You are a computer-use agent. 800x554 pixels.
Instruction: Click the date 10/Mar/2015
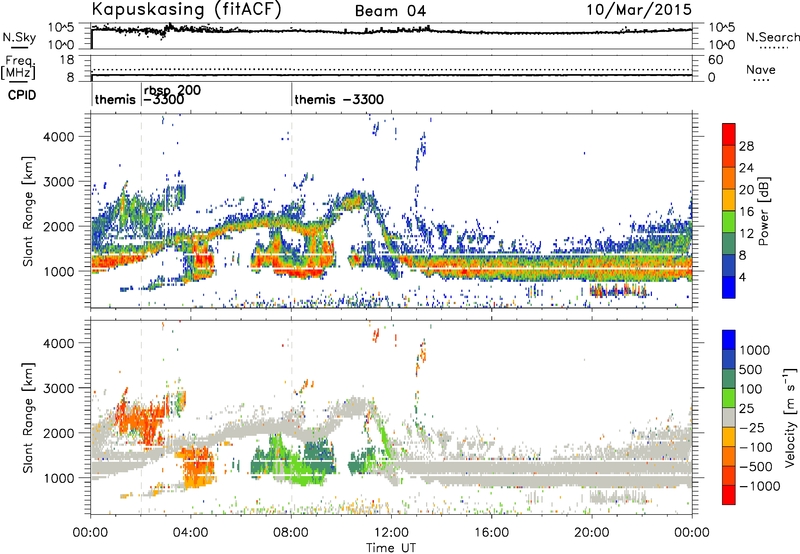[x=639, y=9]
